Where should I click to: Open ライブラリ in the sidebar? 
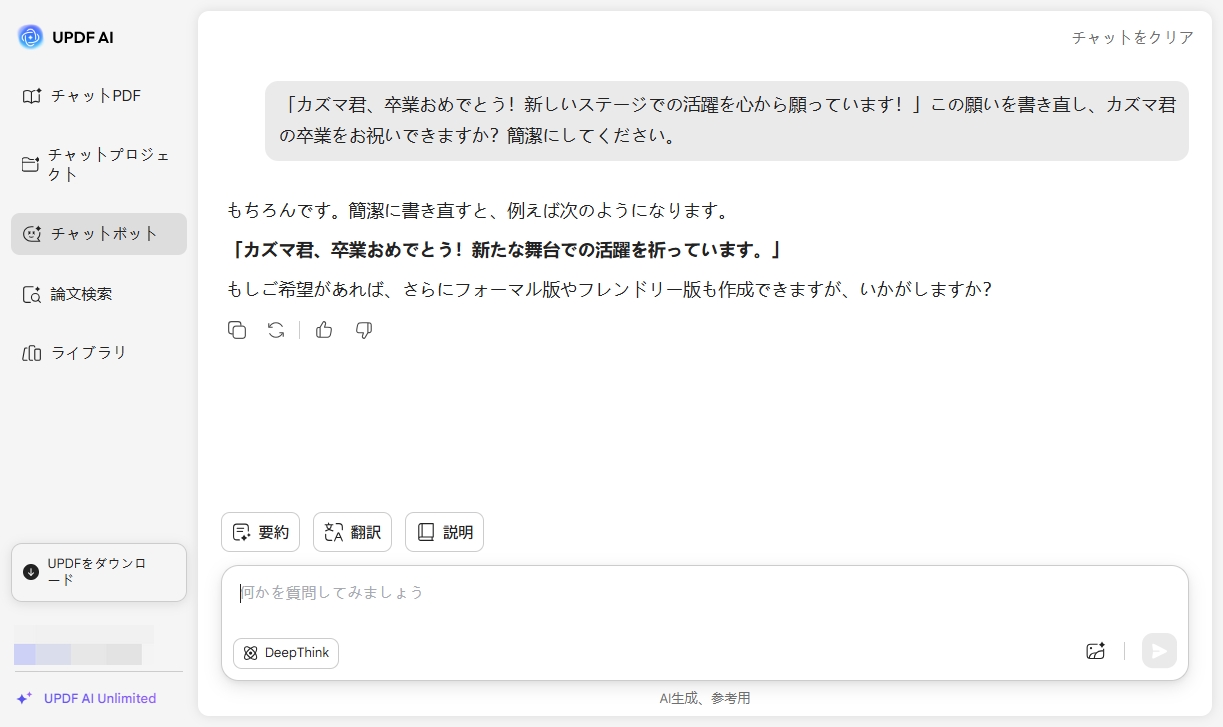coord(98,353)
